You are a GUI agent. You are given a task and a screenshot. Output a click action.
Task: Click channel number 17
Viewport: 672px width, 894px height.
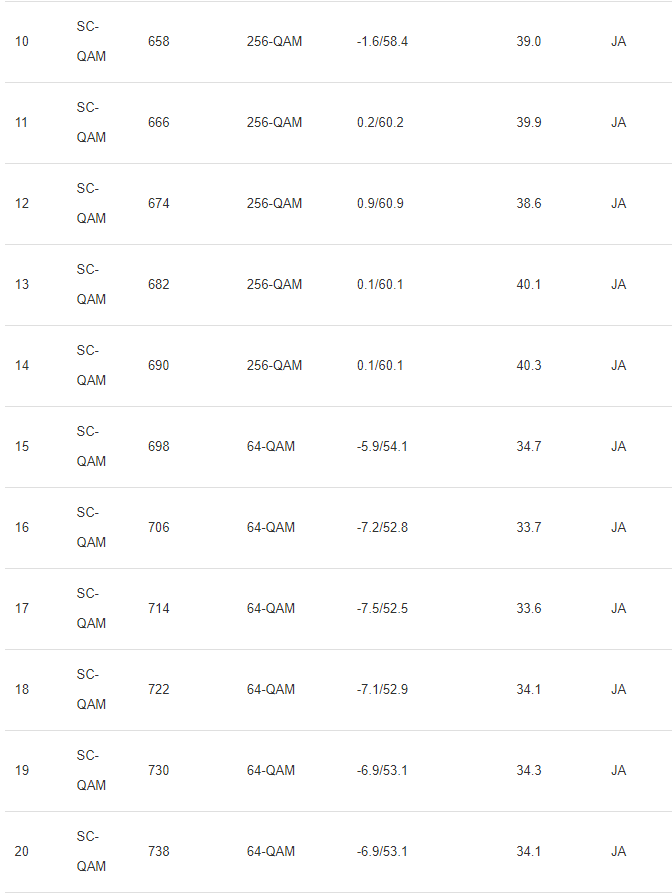point(22,608)
